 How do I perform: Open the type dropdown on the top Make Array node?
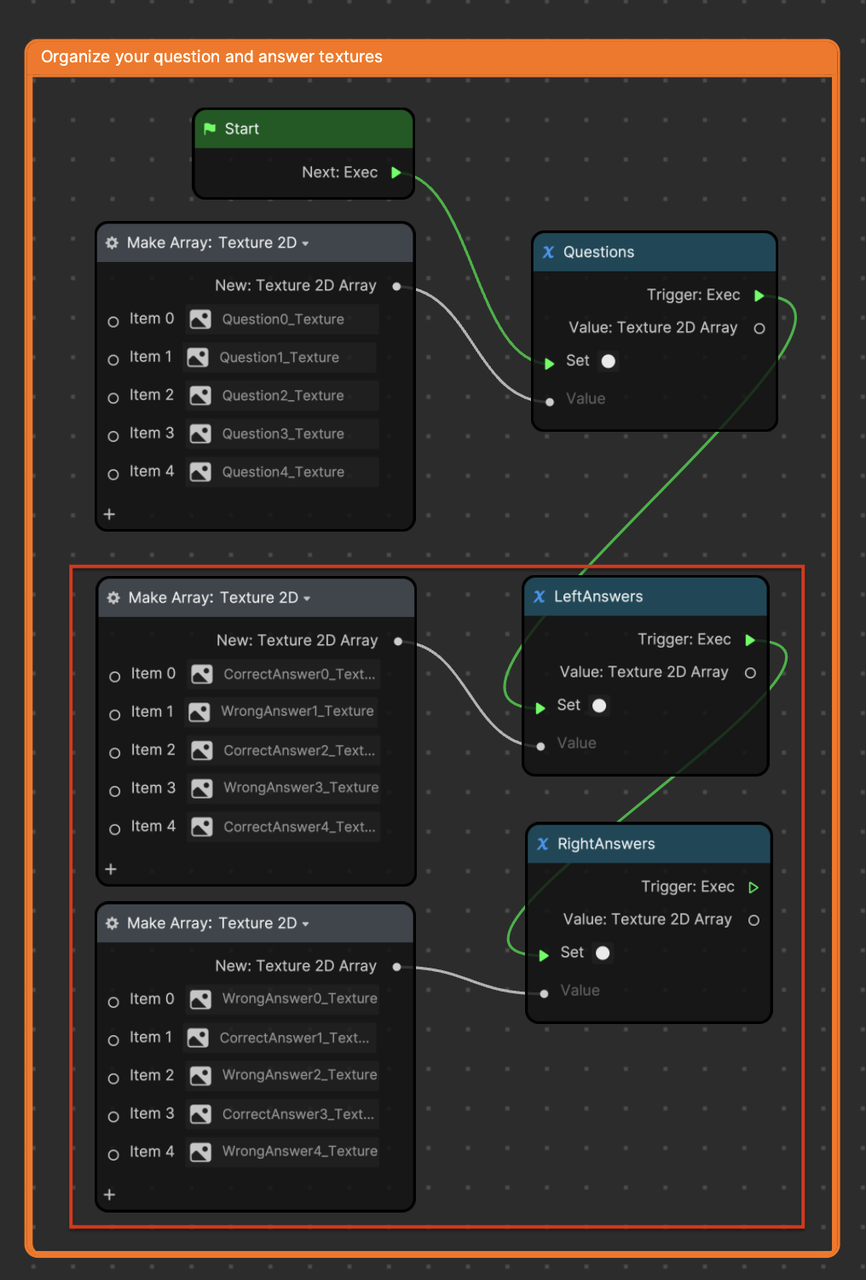pos(305,244)
